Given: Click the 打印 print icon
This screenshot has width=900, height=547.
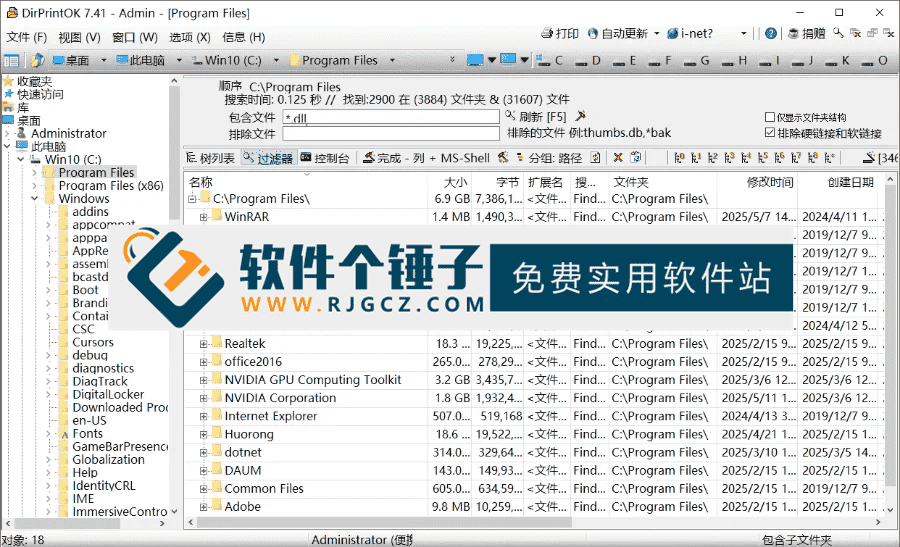Looking at the screenshot, I should tap(547, 33).
